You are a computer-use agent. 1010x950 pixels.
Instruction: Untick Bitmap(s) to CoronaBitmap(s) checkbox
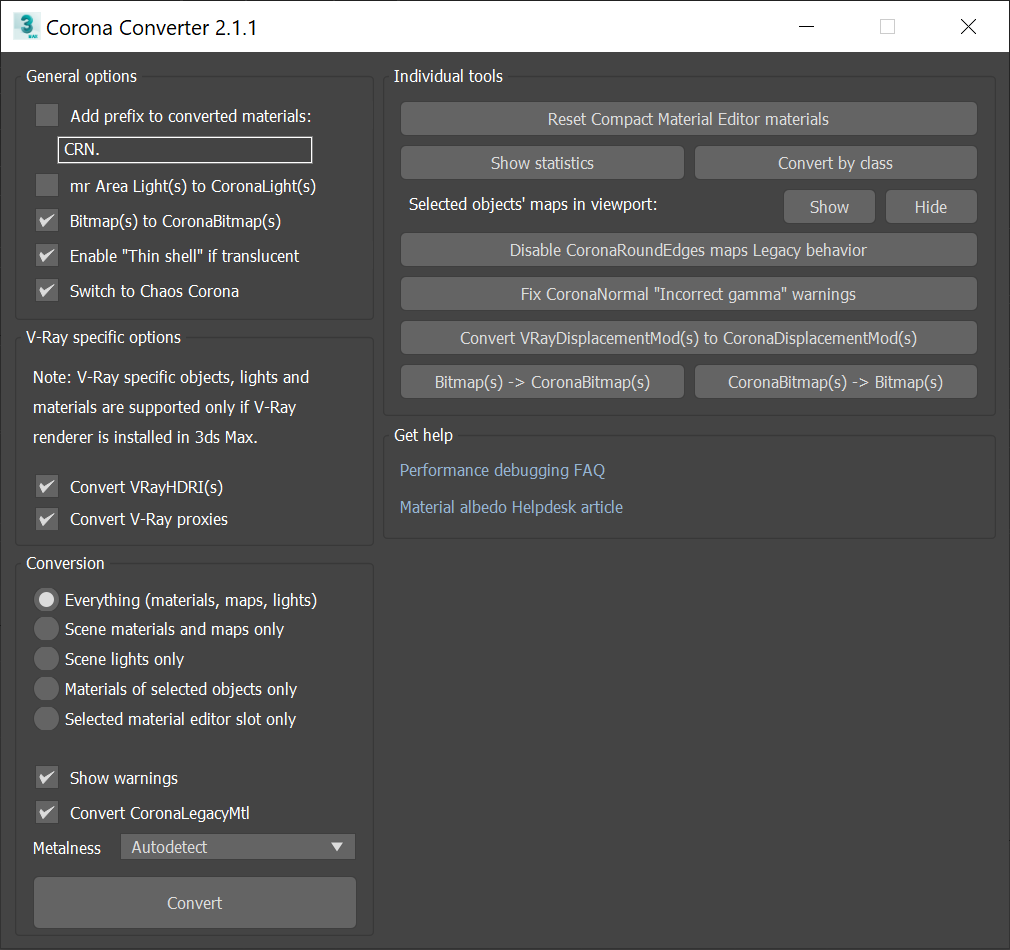47,221
